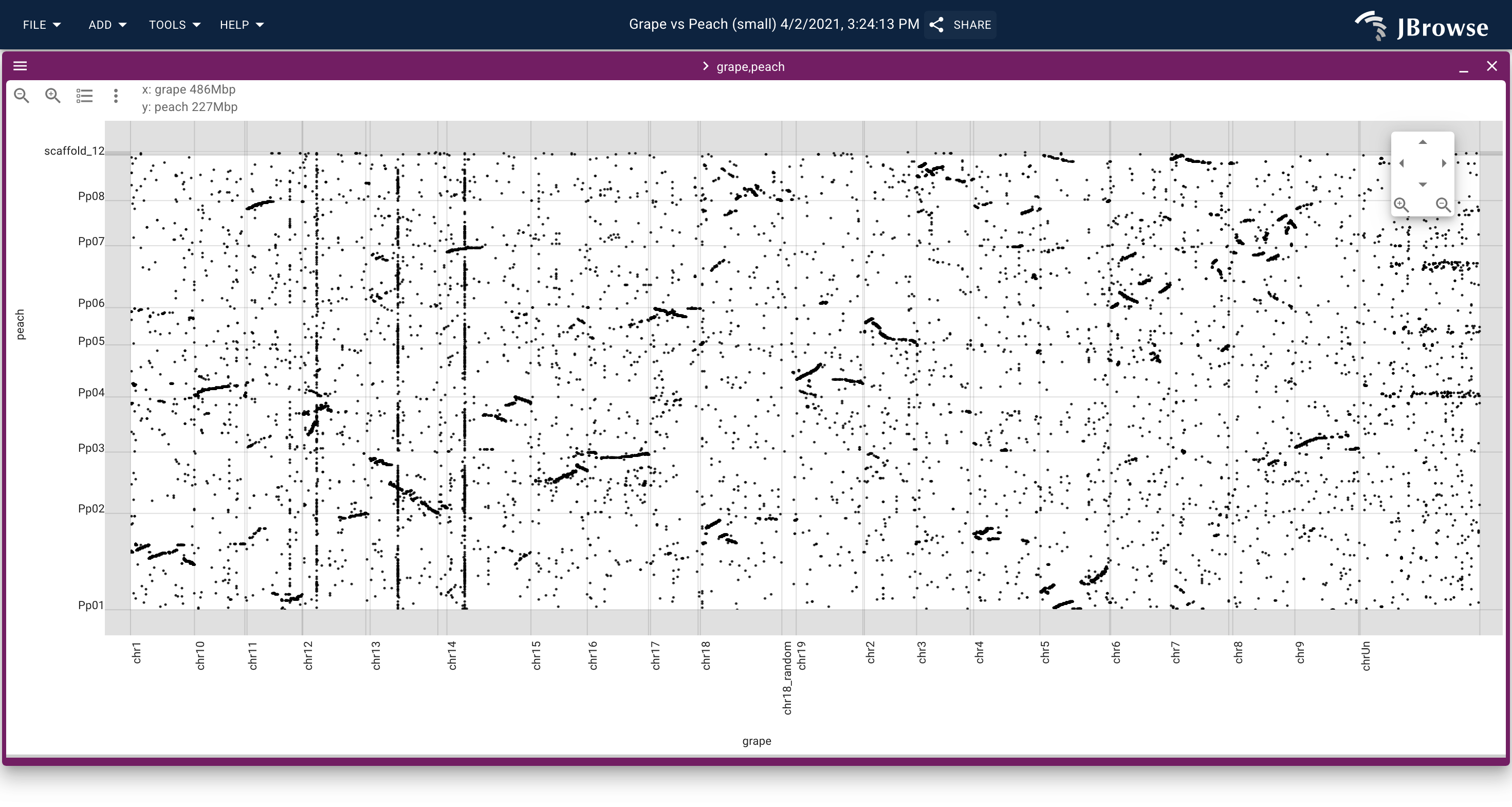Expand the FILE dropdown arrow
Screen dimensions: 1512x807
click(57, 25)
